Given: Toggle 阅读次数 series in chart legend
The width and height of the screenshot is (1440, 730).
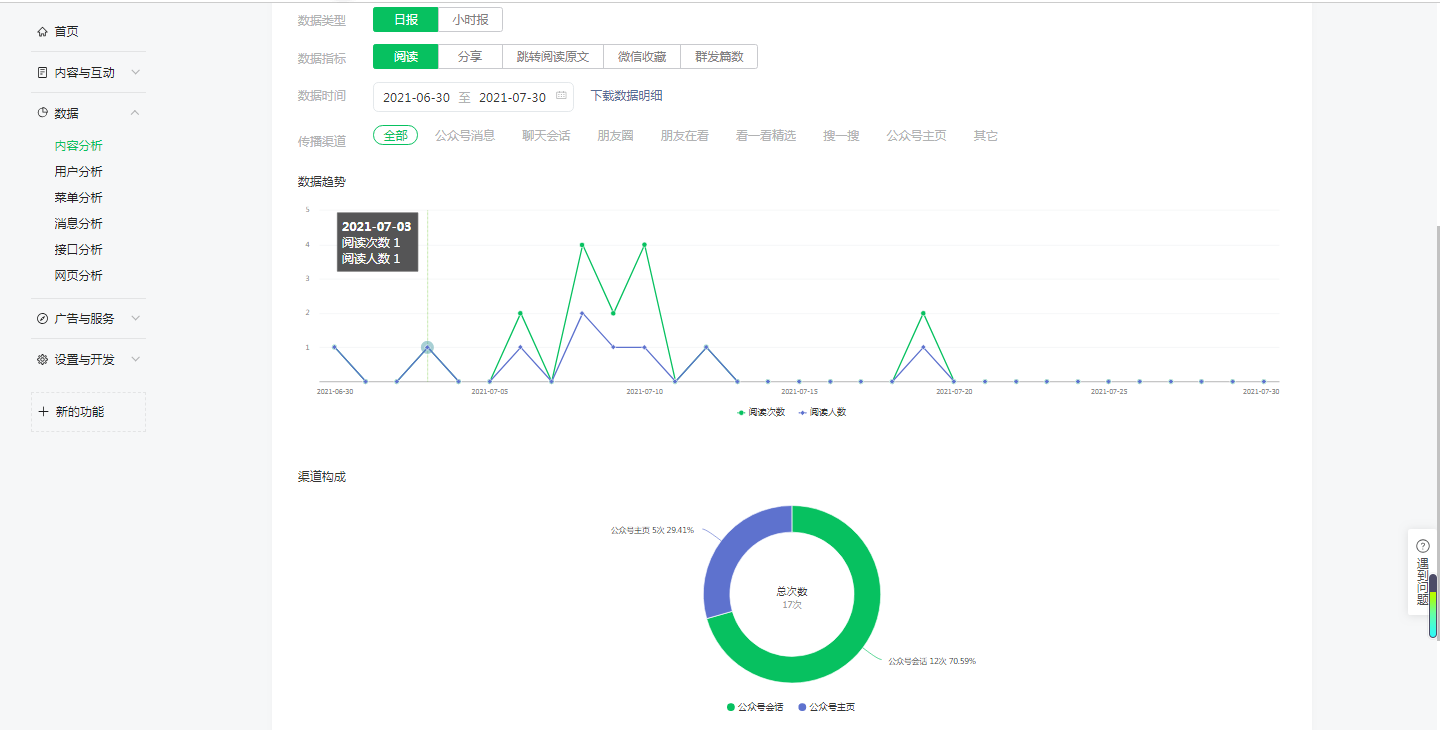Looking at the screenshot, I should 761,412.
